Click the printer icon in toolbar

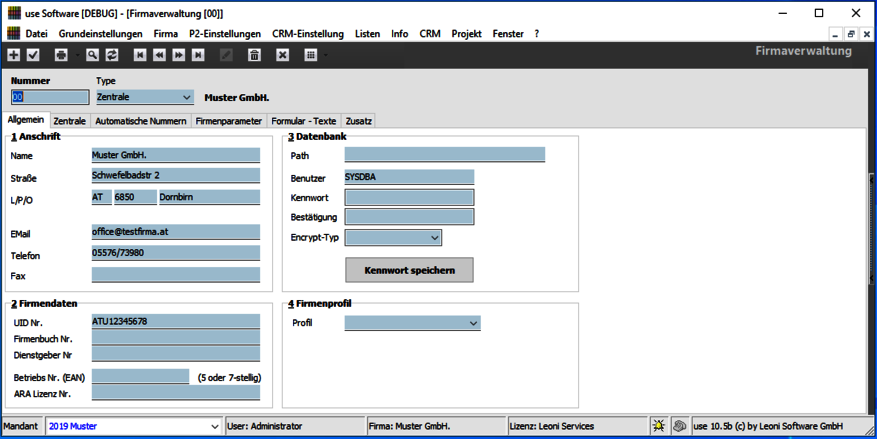click(x=61, y=55)
